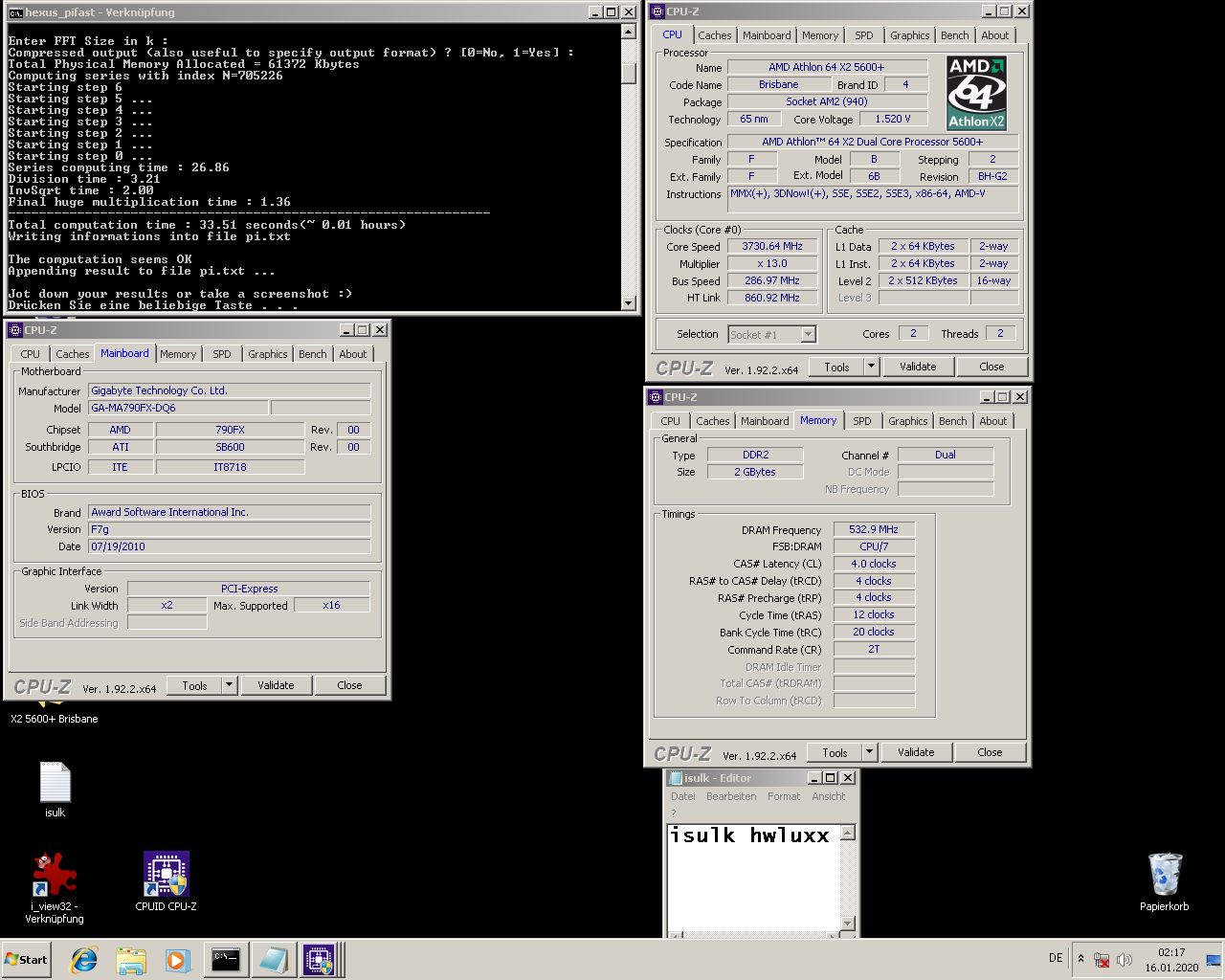The image size is (1225, 980).
Task: Click the Core Voltage 1.520 V value
Action: [x=893, y=119]
